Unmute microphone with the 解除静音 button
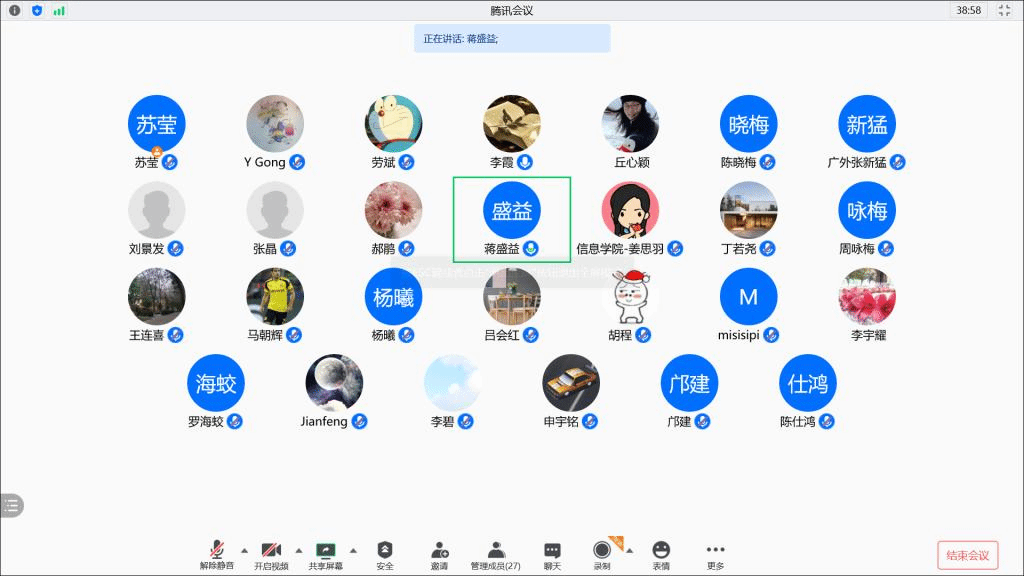This screenshot has height=576, width=1024. [x=216, y=555]
